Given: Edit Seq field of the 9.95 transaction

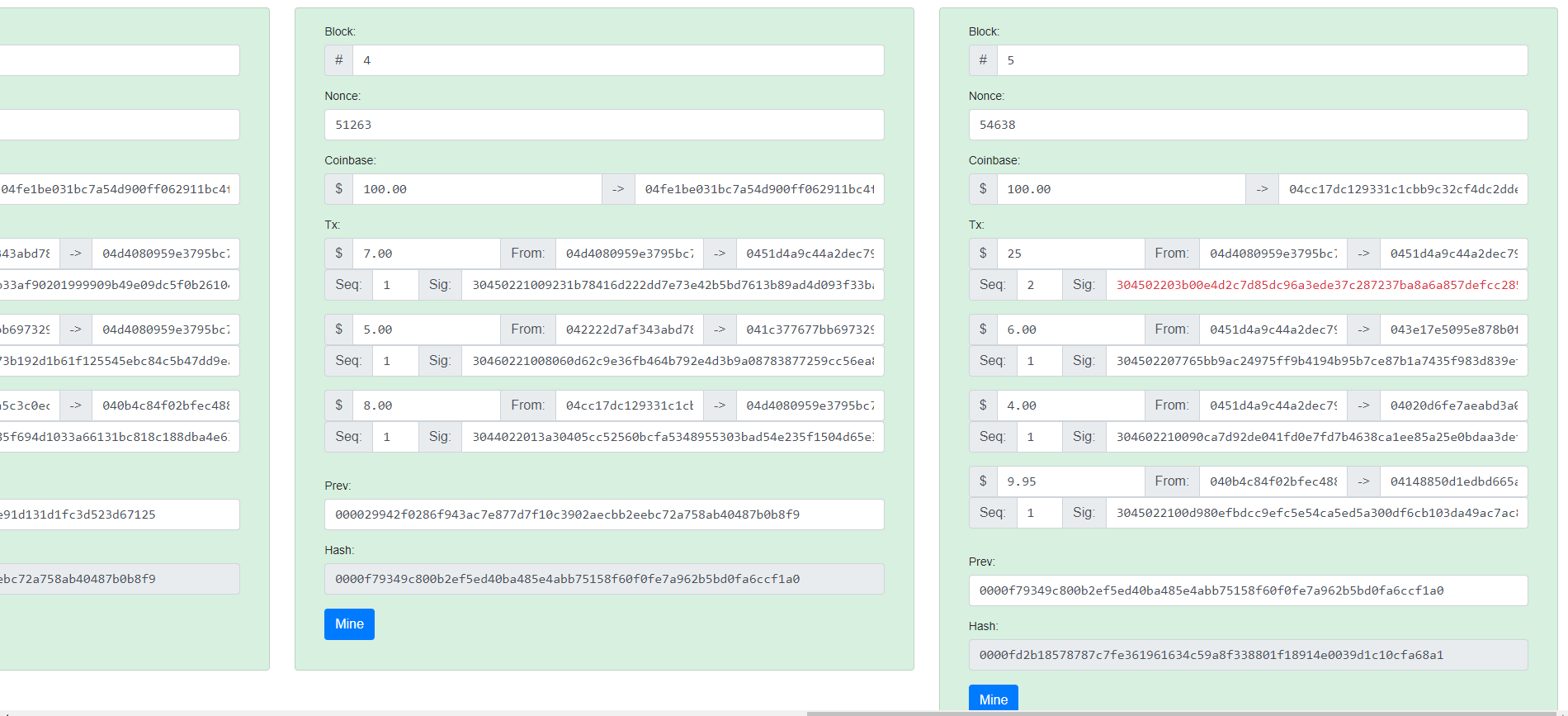Looking at the screenshot, I should pos(1039,513).
